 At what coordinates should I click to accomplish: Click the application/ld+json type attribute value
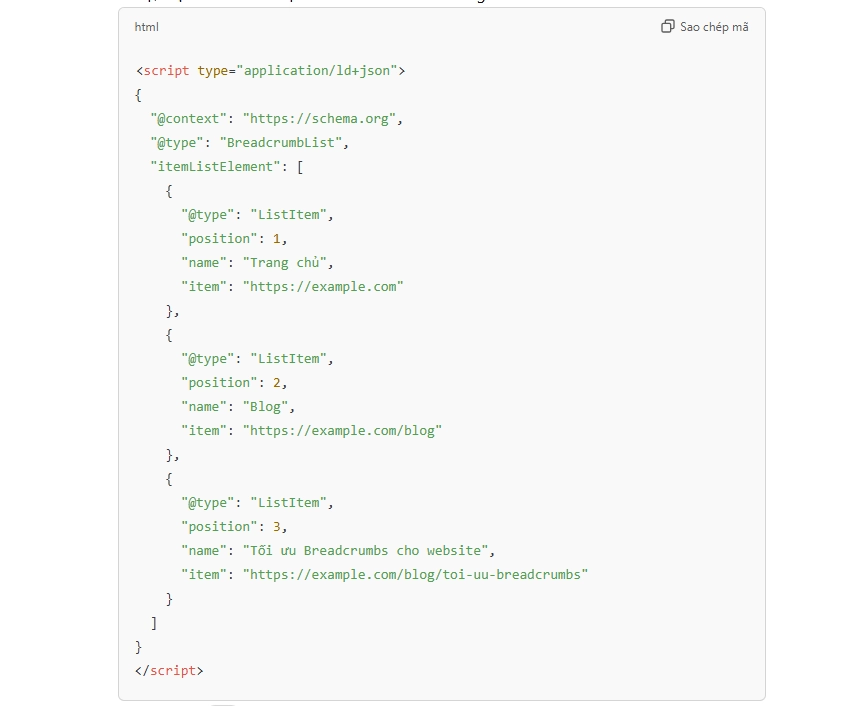[315, 71]
